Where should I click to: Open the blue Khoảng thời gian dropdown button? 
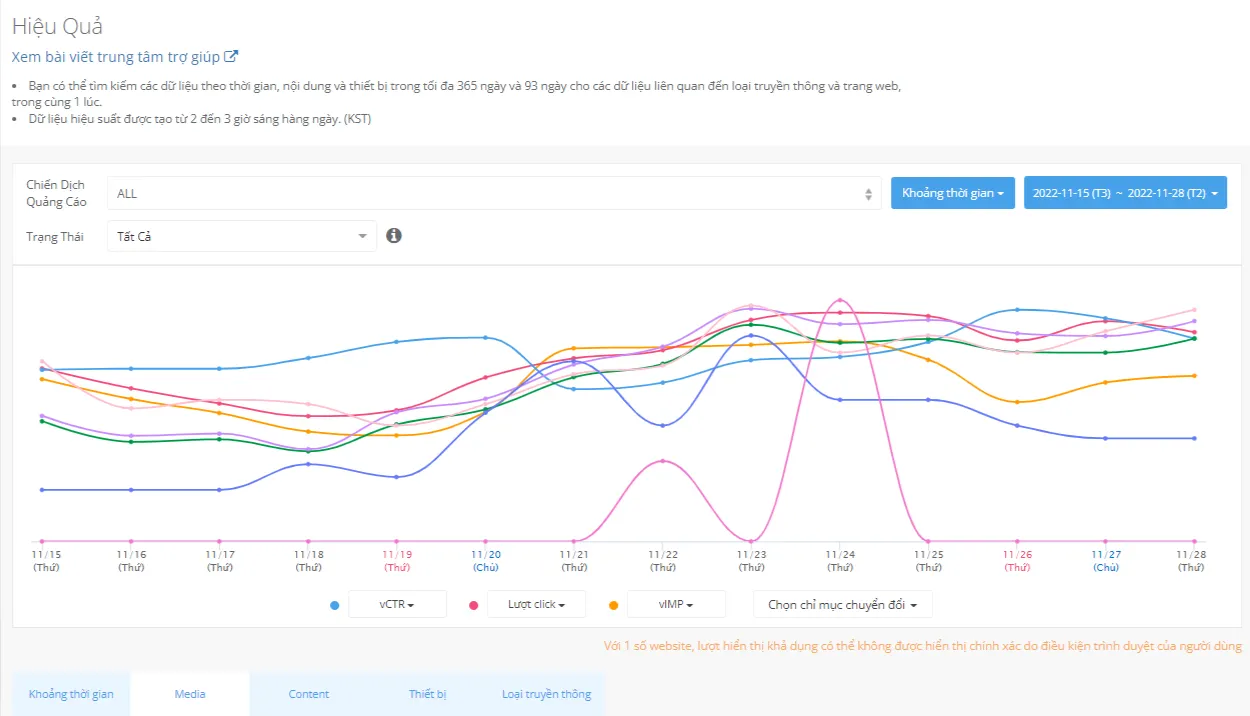click(x=953, y=193)
